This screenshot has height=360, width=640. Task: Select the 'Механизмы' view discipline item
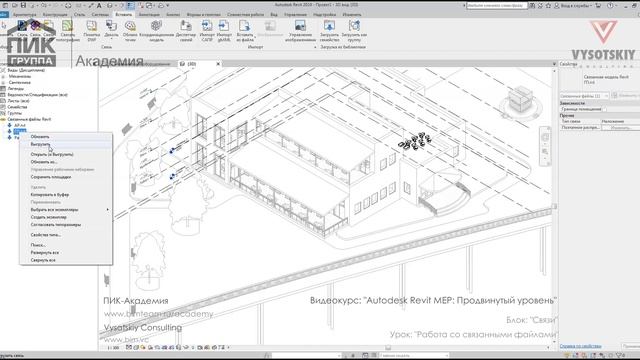coord(20,76)
